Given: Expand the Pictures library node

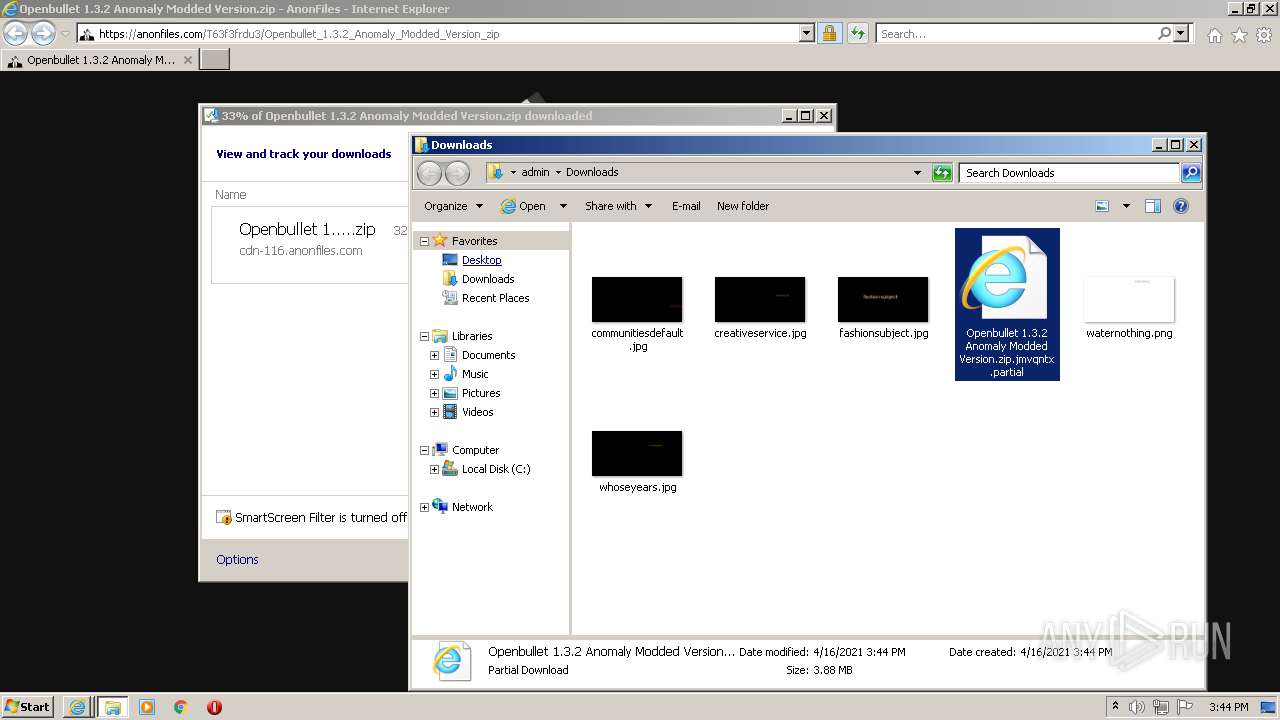Looking at the screenshot, I should click(x=434, y=393).
